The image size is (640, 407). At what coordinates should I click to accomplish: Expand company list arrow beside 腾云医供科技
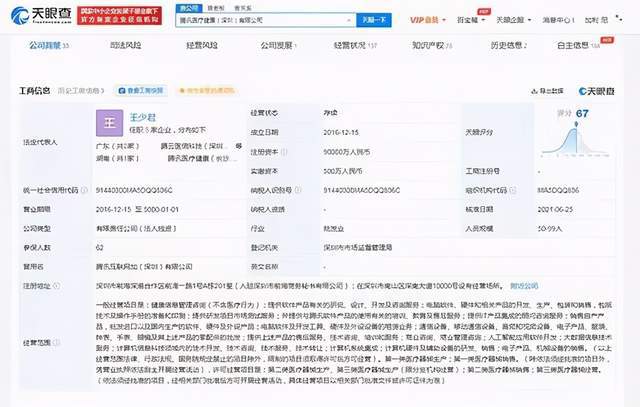coord(239,146)
